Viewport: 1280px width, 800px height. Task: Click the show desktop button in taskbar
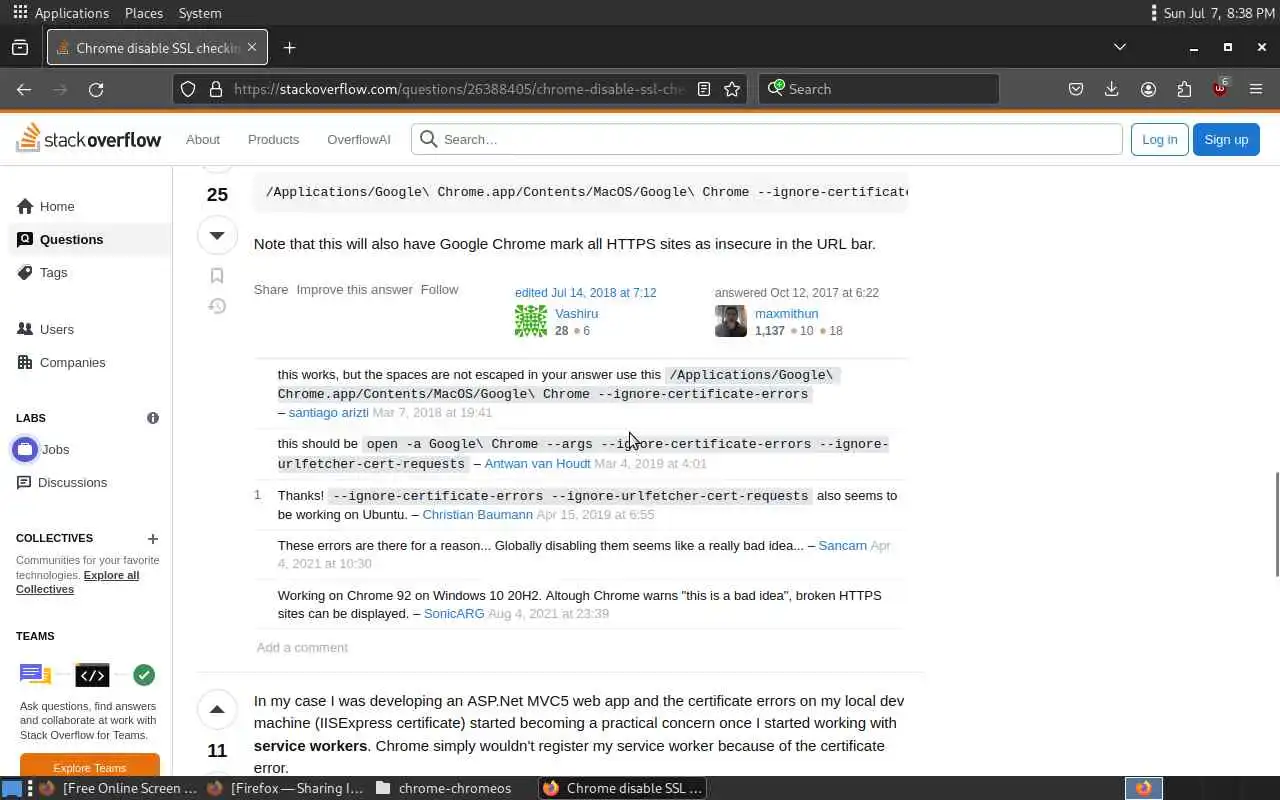[x=11, y=788]
